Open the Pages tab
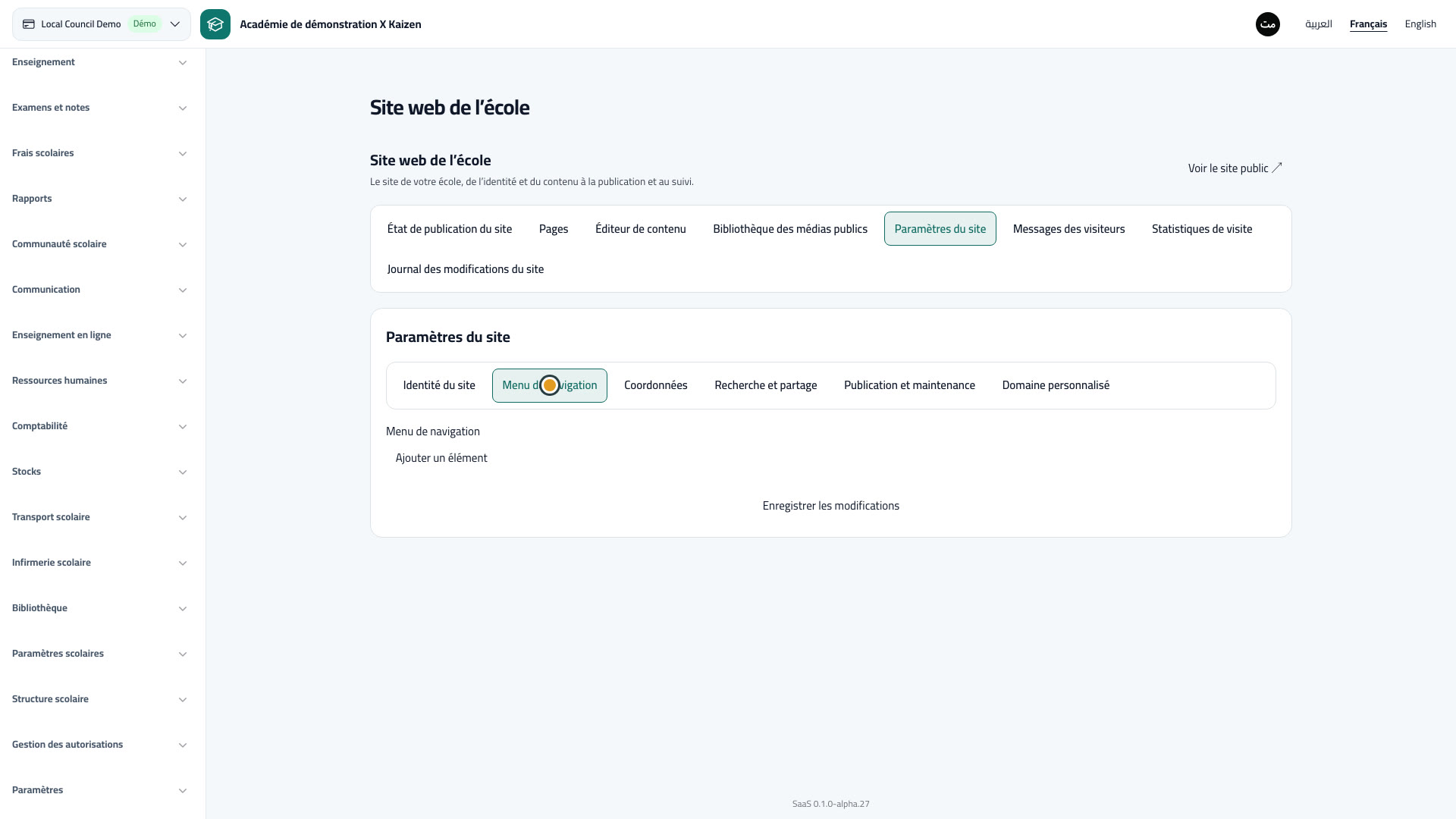The image size is (1456, 819). [x=554, y=229]
